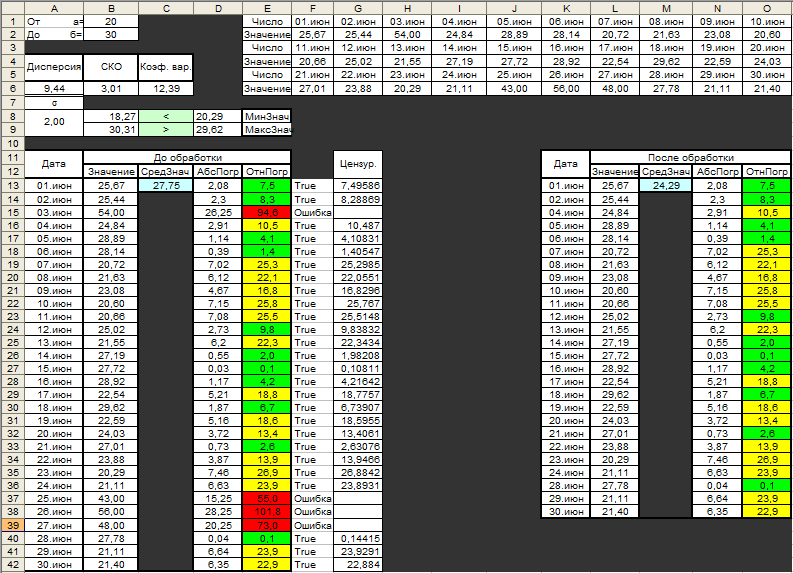Select censored value 0,14415
This screenshot has height=573, width=793.
pos(358,538)
